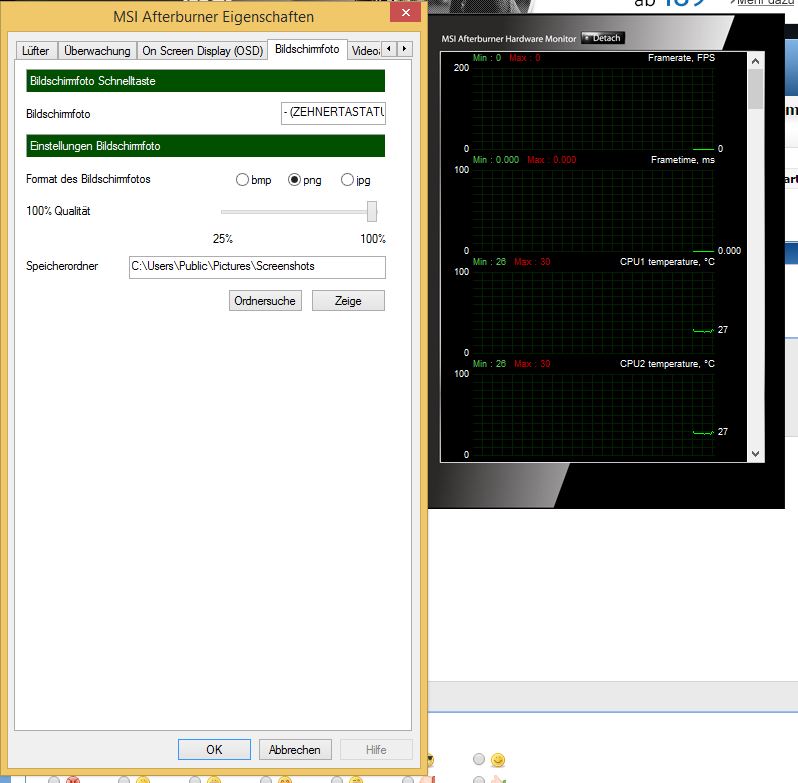Click the Bildschirmfoto Schnelltaste section header
Viewport: 798px width, 783px height.
206,81
